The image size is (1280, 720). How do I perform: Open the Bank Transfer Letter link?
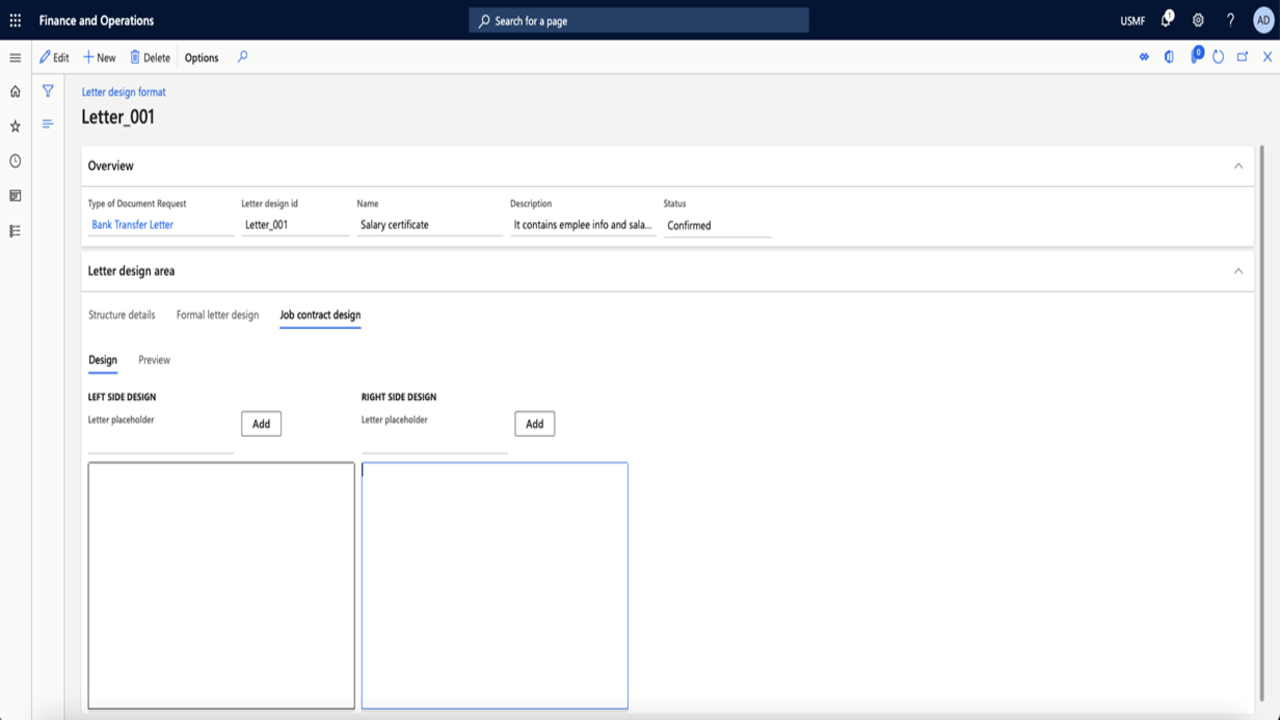132,224
